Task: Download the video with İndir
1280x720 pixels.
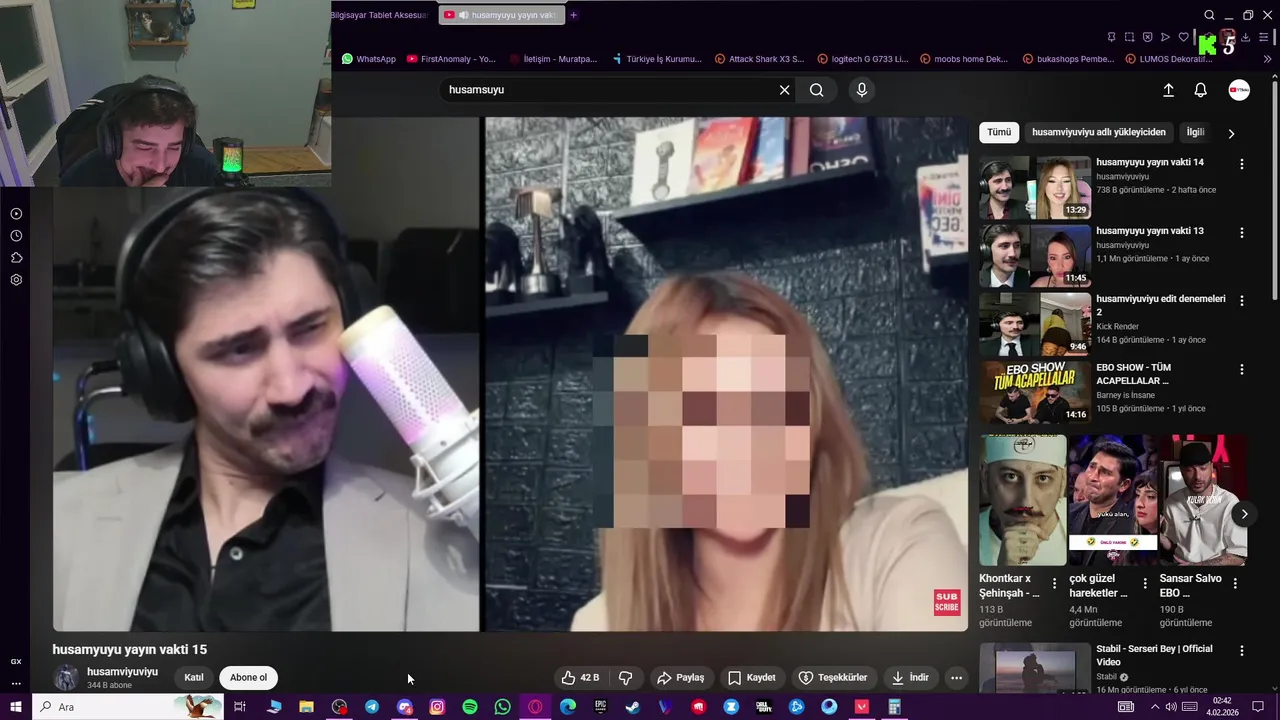Action: pyautogui.click(x=910, y=677)
